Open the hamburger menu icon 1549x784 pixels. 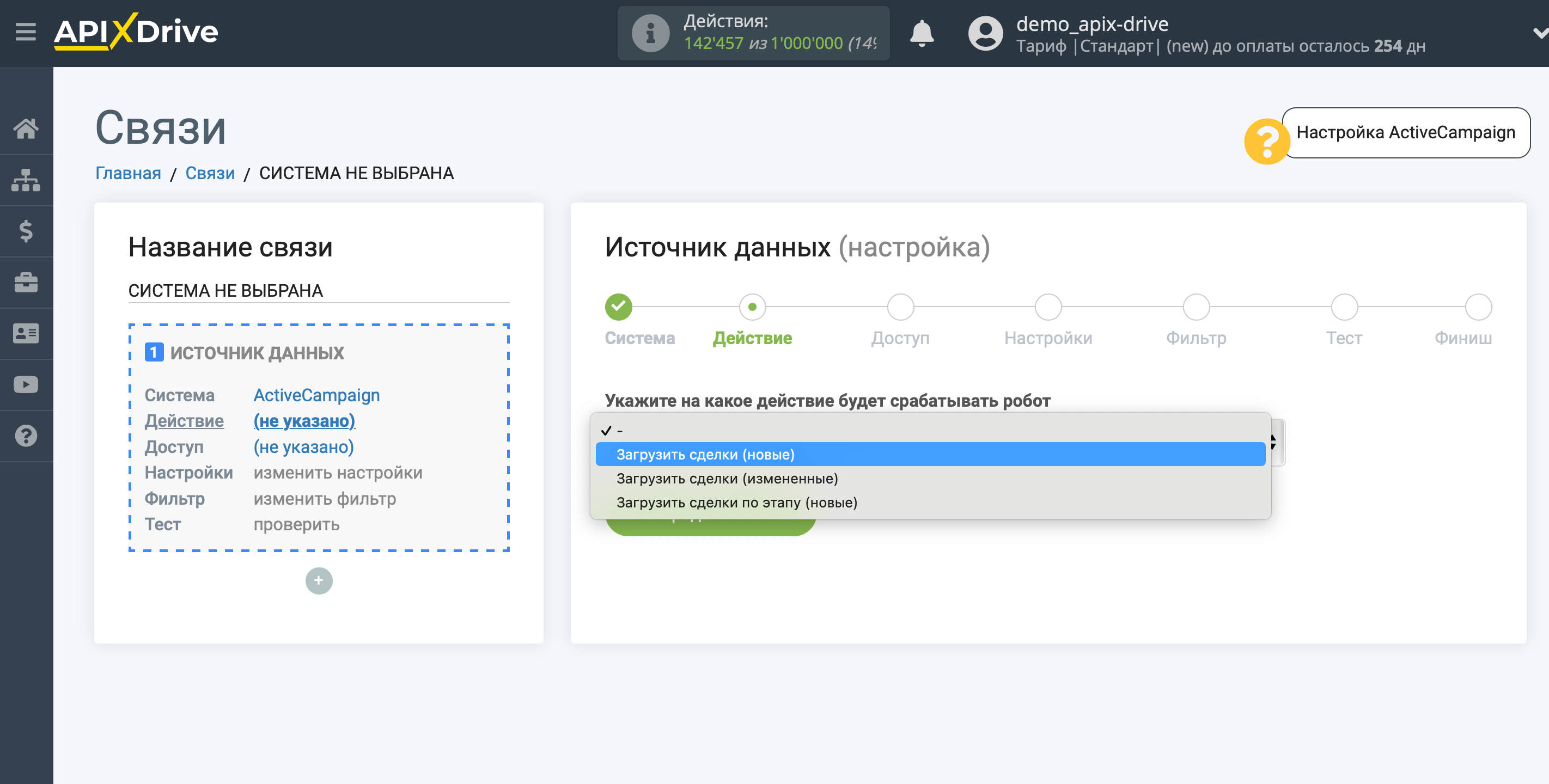click(x=25, y=31)
